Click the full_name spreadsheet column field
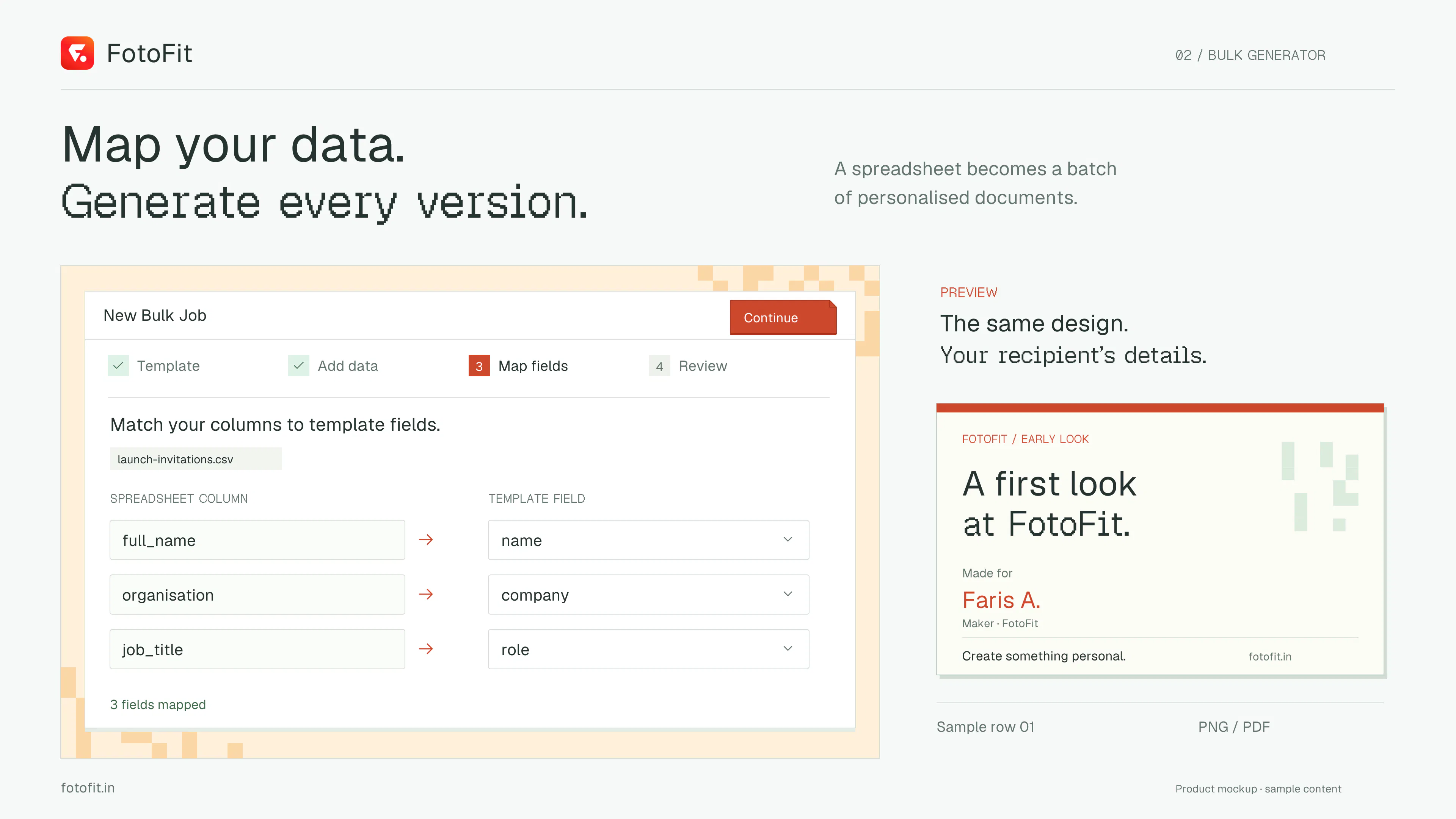 click(x=257, y=540)
